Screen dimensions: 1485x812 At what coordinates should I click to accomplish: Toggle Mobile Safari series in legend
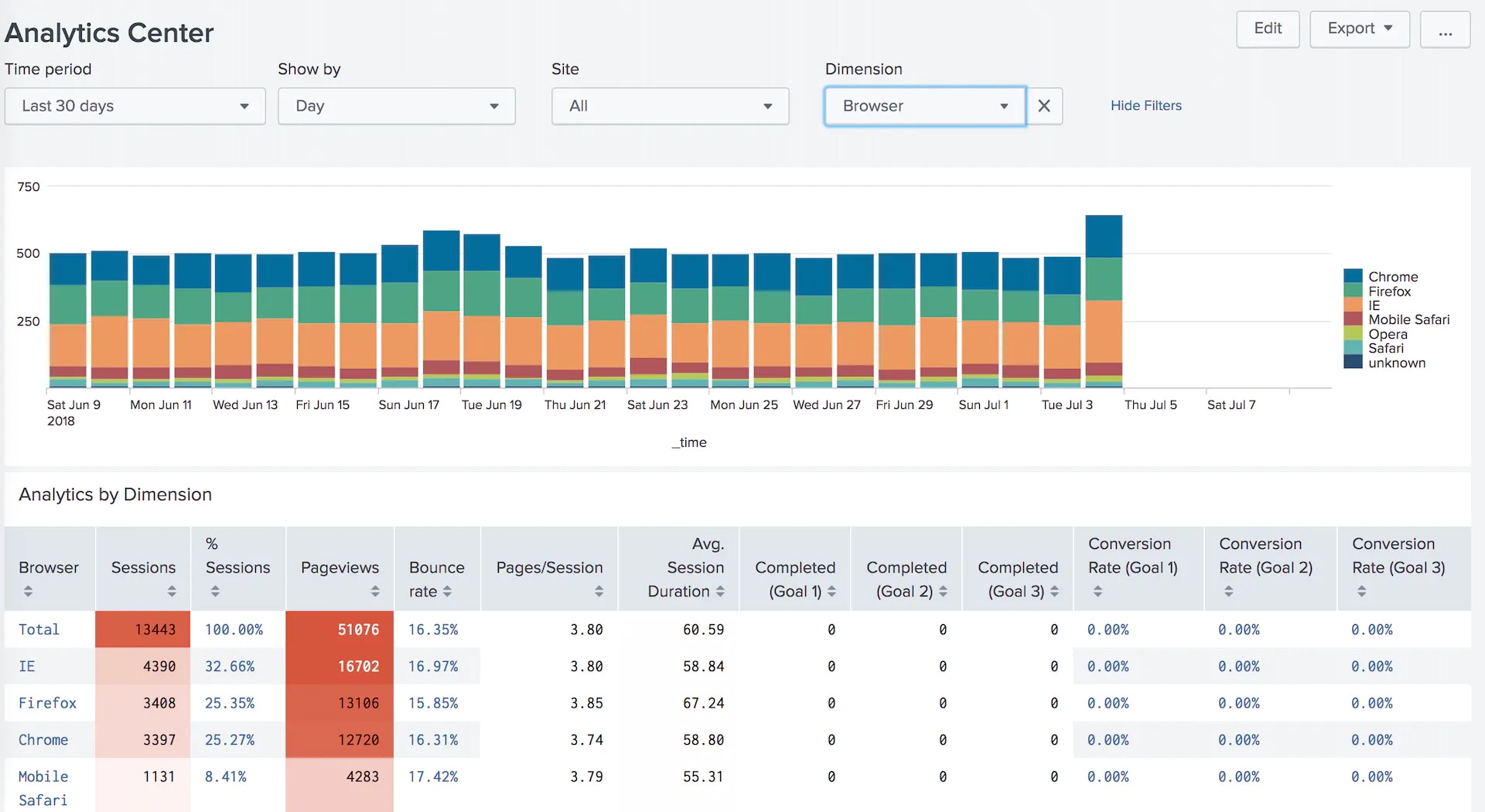pos(1408,319)
